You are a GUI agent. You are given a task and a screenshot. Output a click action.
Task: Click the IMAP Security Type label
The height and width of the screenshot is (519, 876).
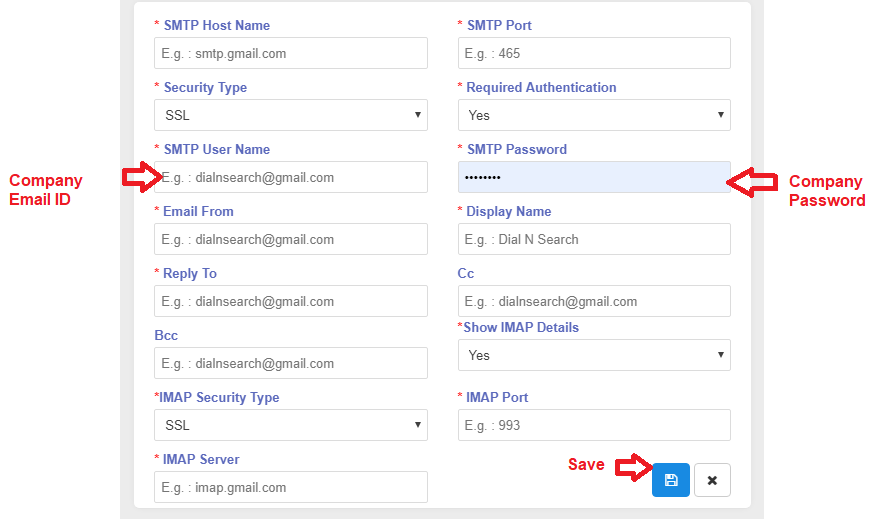[220, 397]
